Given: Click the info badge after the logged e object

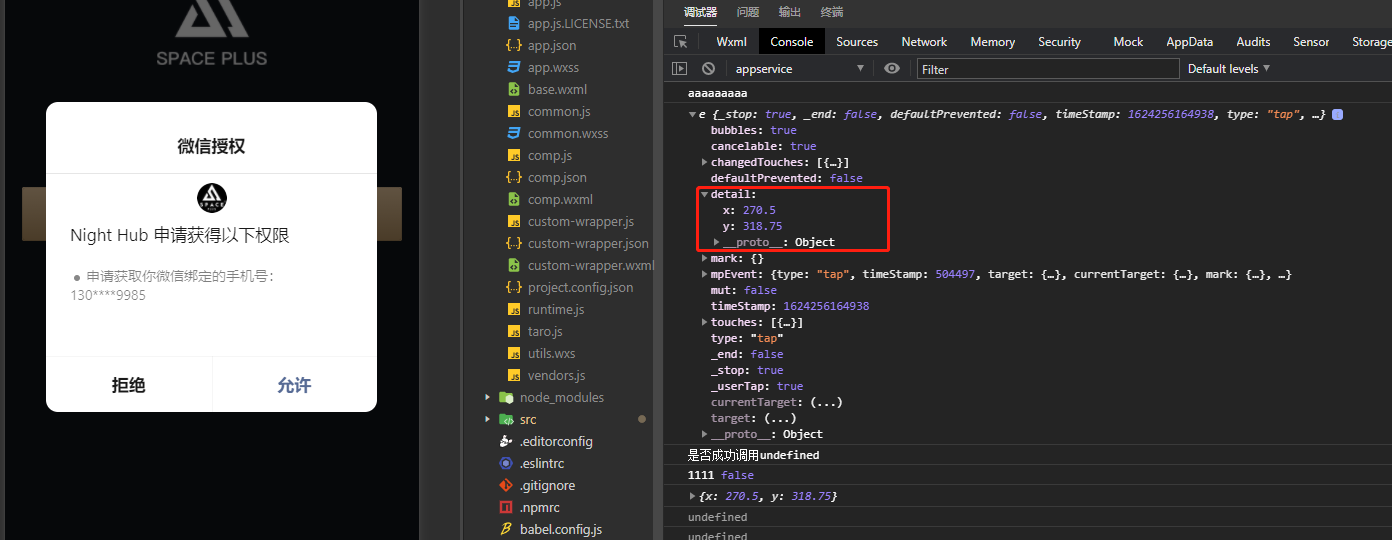Looking at the screenshot, I should (x=1337, y=115).
